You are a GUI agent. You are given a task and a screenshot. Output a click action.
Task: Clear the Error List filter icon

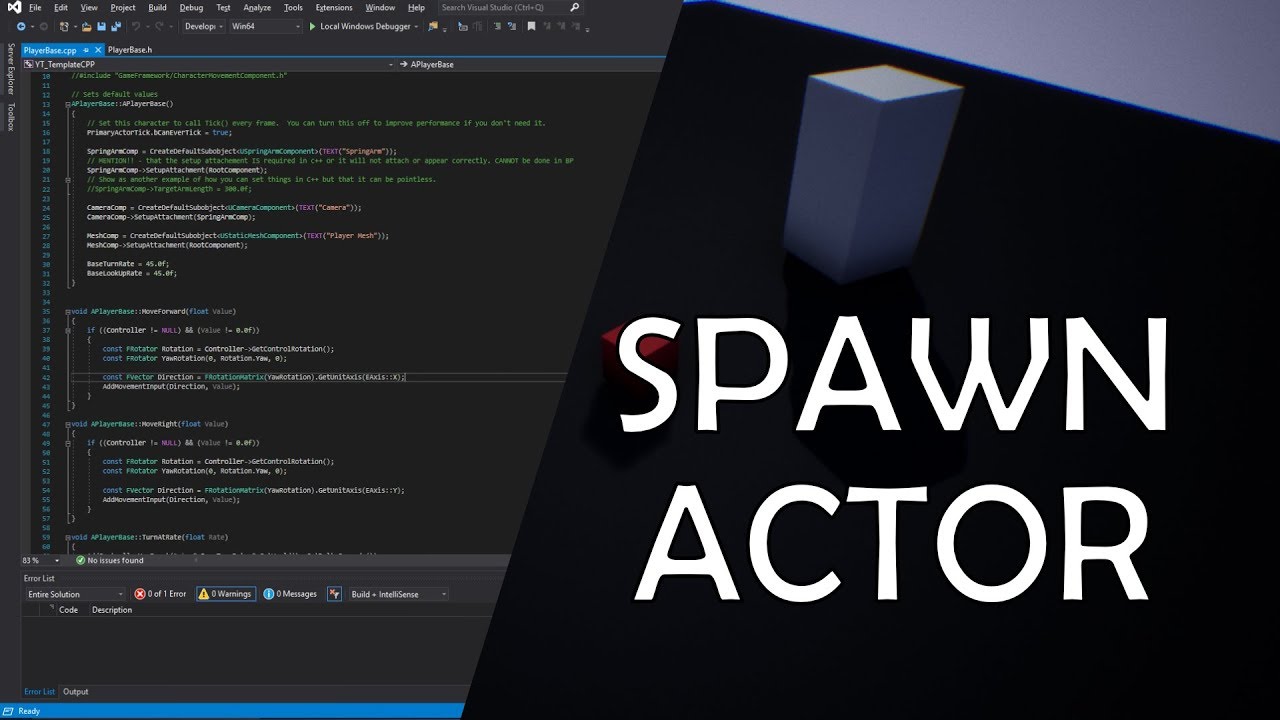(335, 594)
